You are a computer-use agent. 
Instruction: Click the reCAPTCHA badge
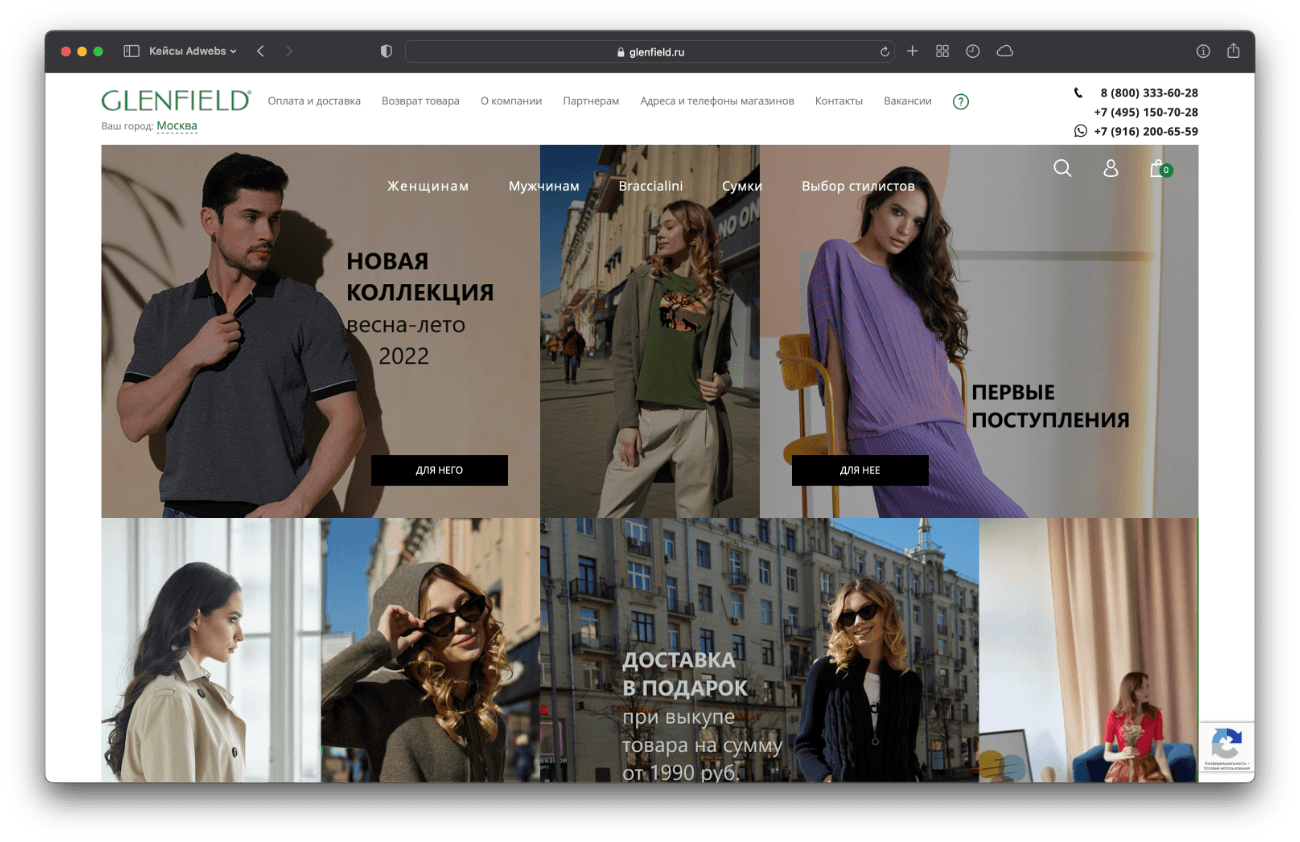pos(1226,748)
